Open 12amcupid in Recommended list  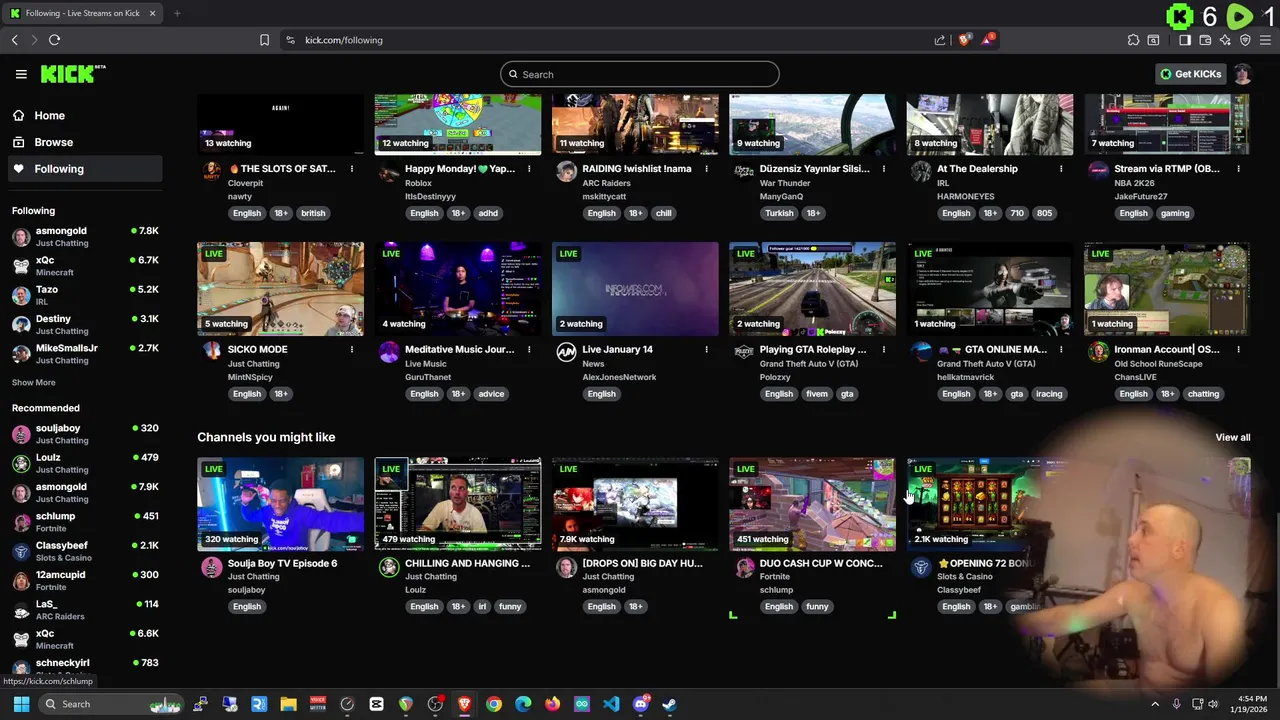point(85,580)
